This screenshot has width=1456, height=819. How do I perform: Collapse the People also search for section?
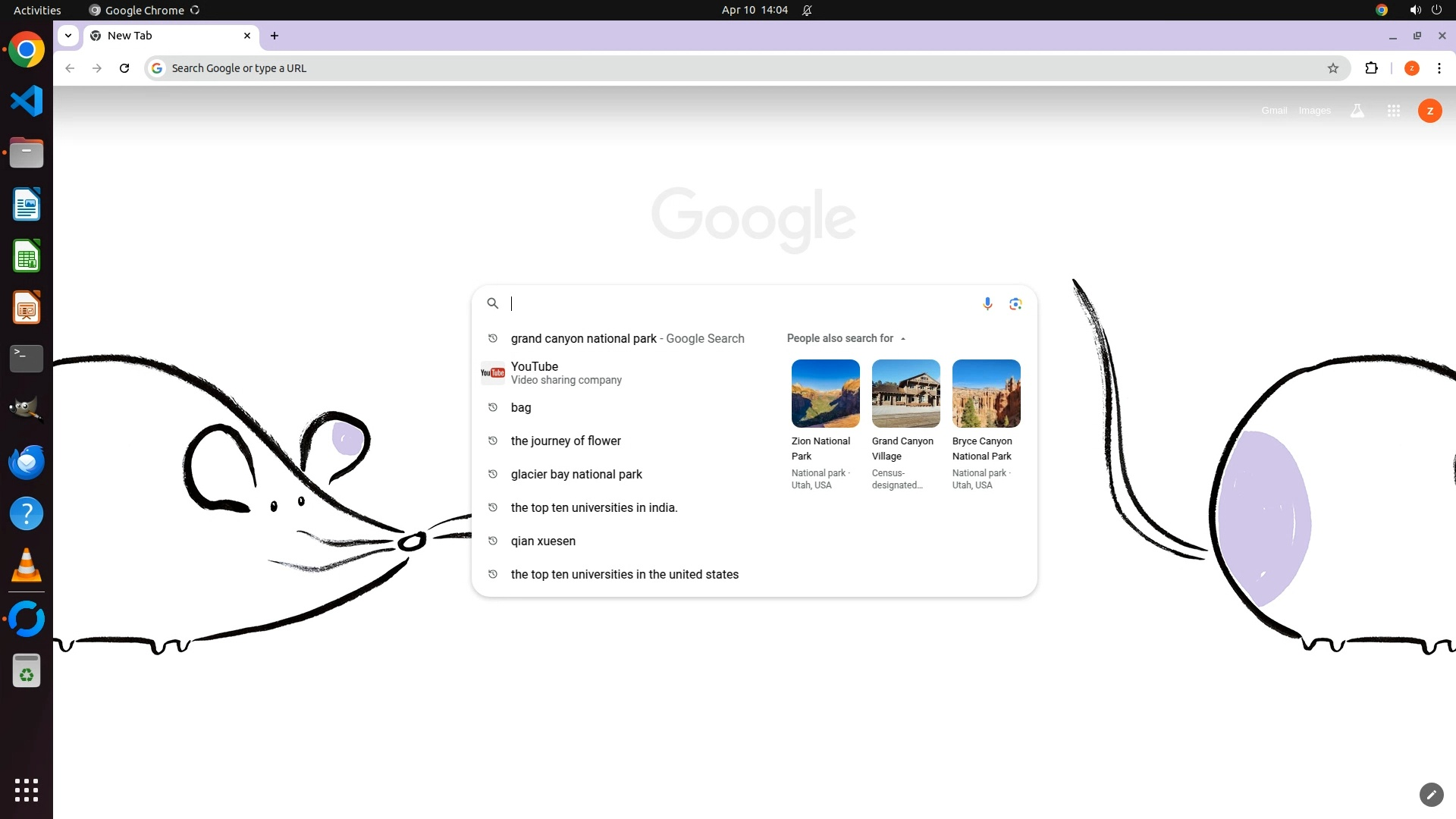point(902,339)
